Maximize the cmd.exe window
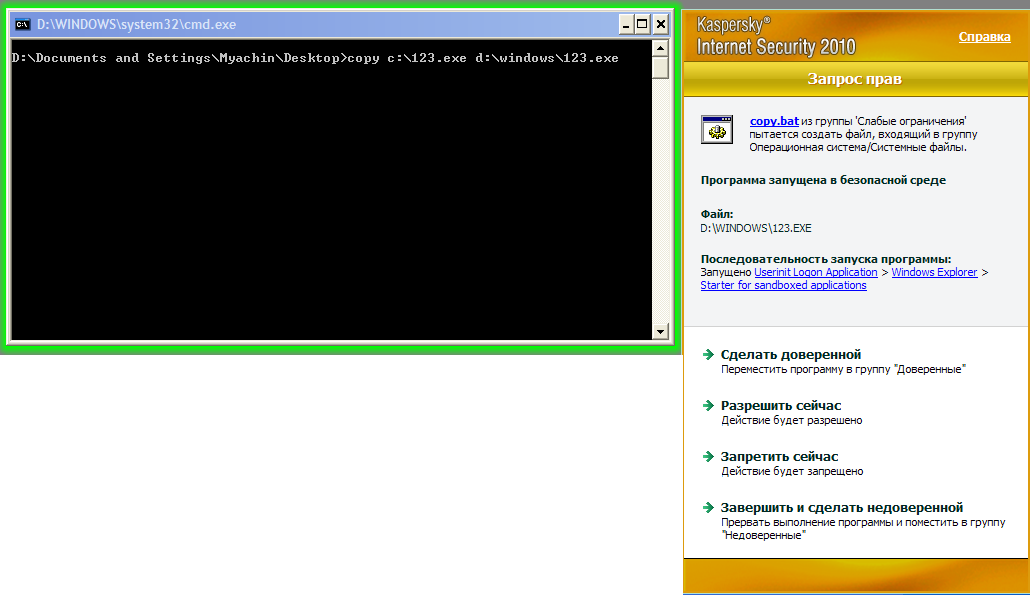Screen dimensions: 1030x595 pos(642,25)
